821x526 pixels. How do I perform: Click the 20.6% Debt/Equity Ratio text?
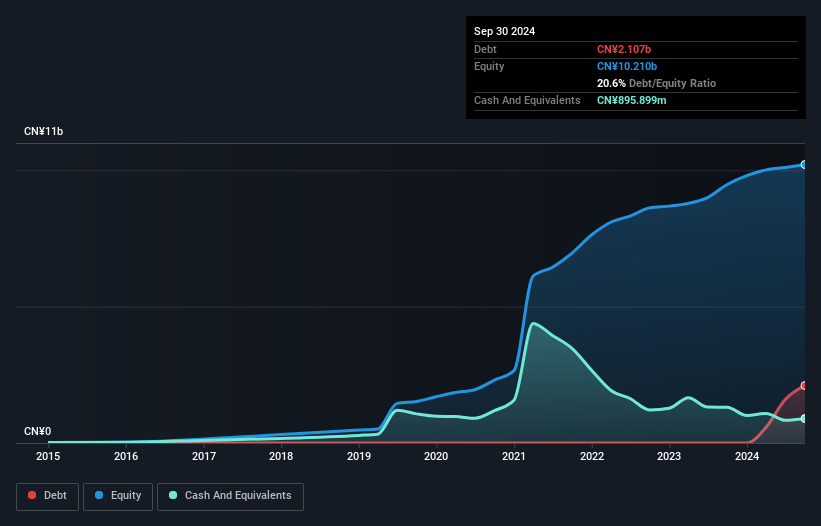(656, 83)
